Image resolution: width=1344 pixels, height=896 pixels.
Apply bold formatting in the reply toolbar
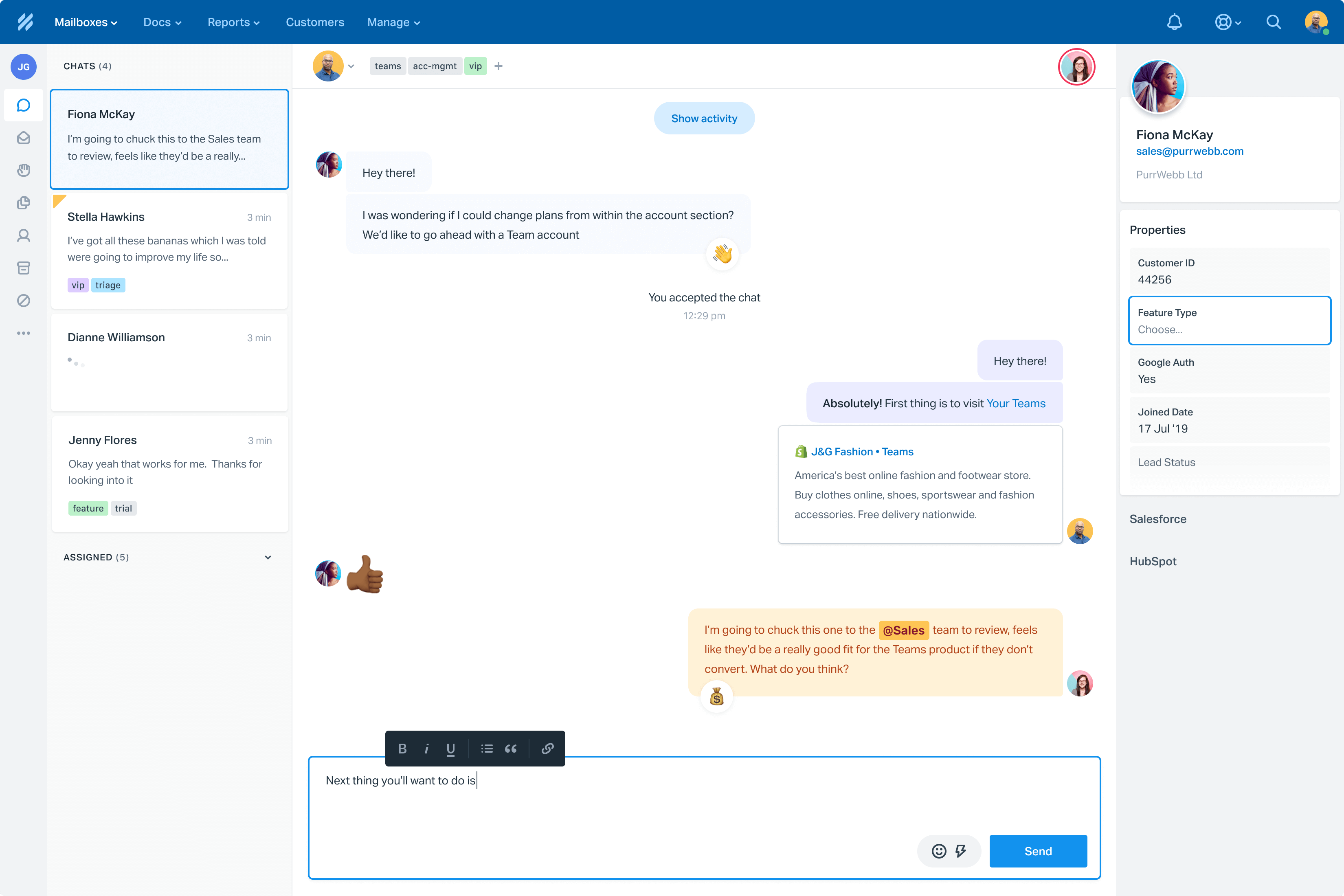pos(402,749)
